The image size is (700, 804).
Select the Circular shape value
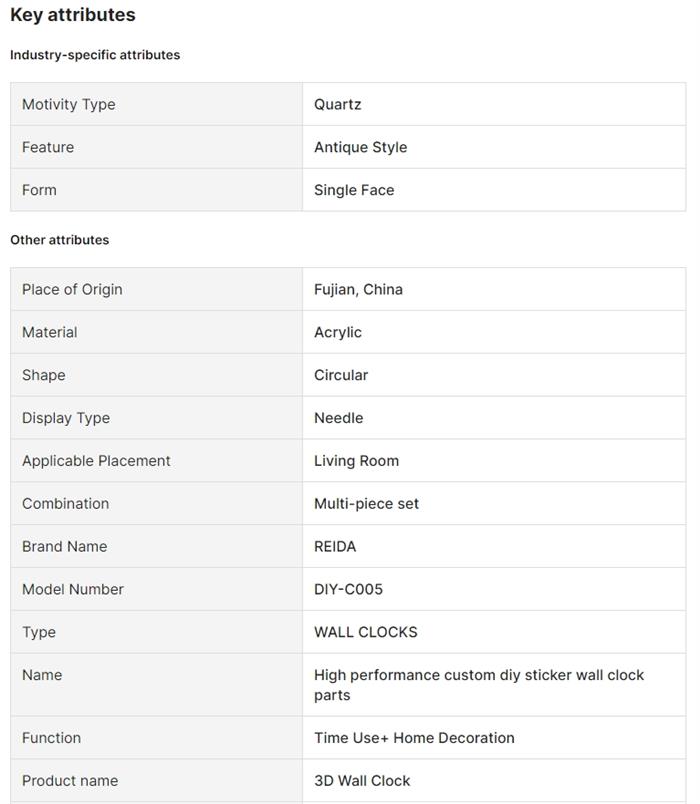point(341,375)
